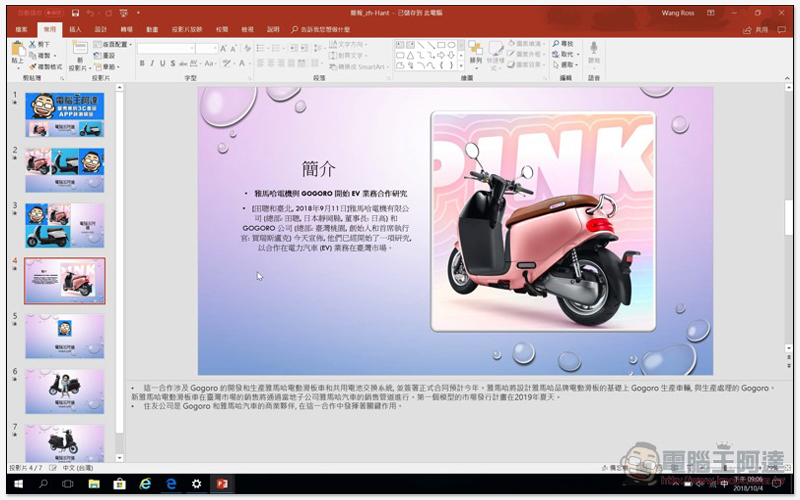This screenshot has height=500, width=800.
Task: Click the slide title 簡介
Action: click(x=318, y=168)
